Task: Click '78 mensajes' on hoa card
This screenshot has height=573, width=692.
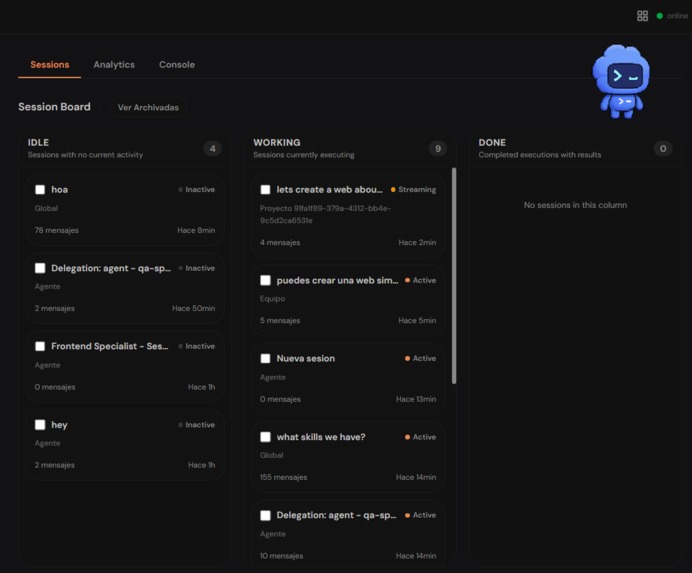Action: pyautogui.click(x=56, y=230)
